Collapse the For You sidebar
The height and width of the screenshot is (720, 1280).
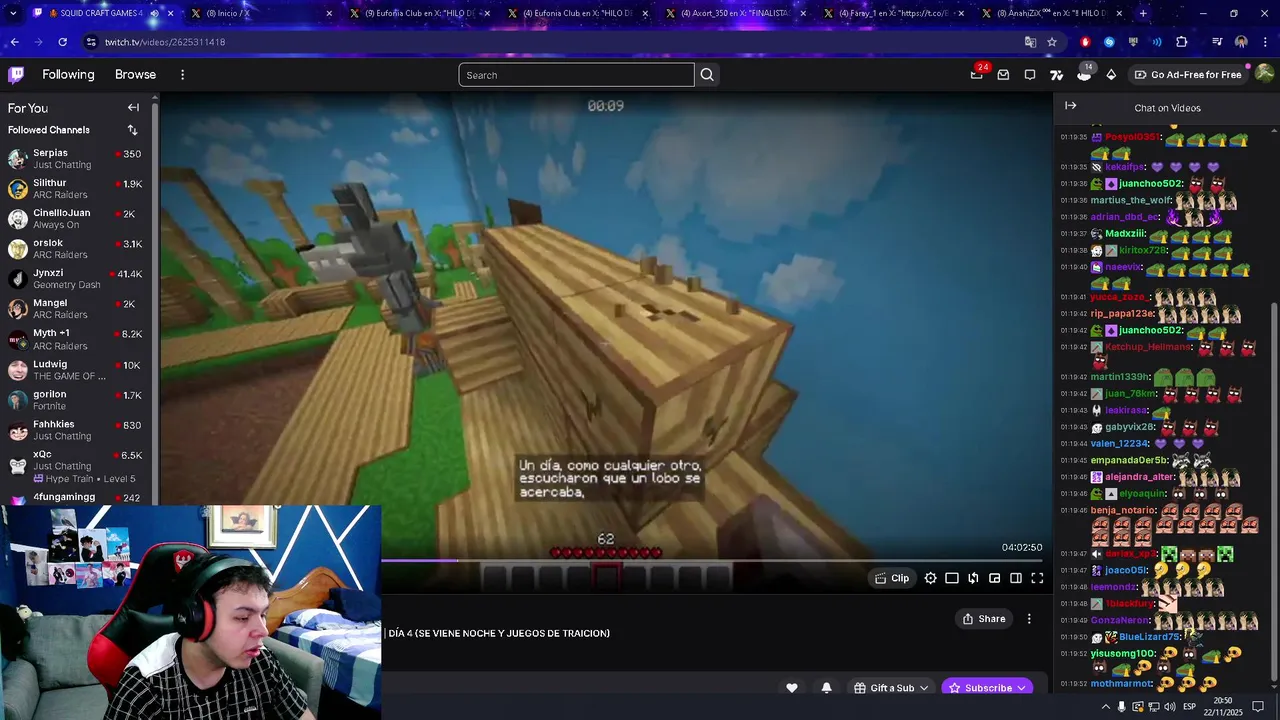coord(133,108)
